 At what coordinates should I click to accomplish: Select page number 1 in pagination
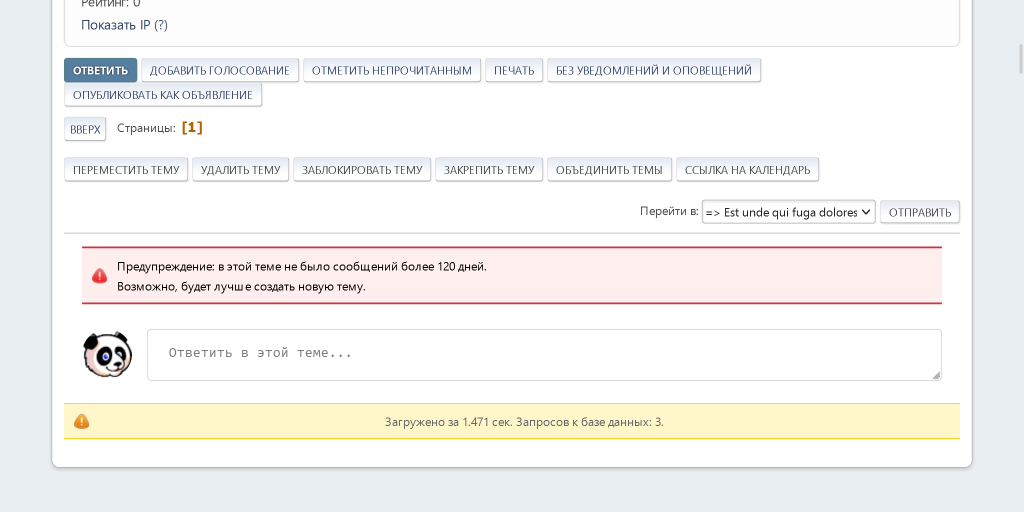192,128
